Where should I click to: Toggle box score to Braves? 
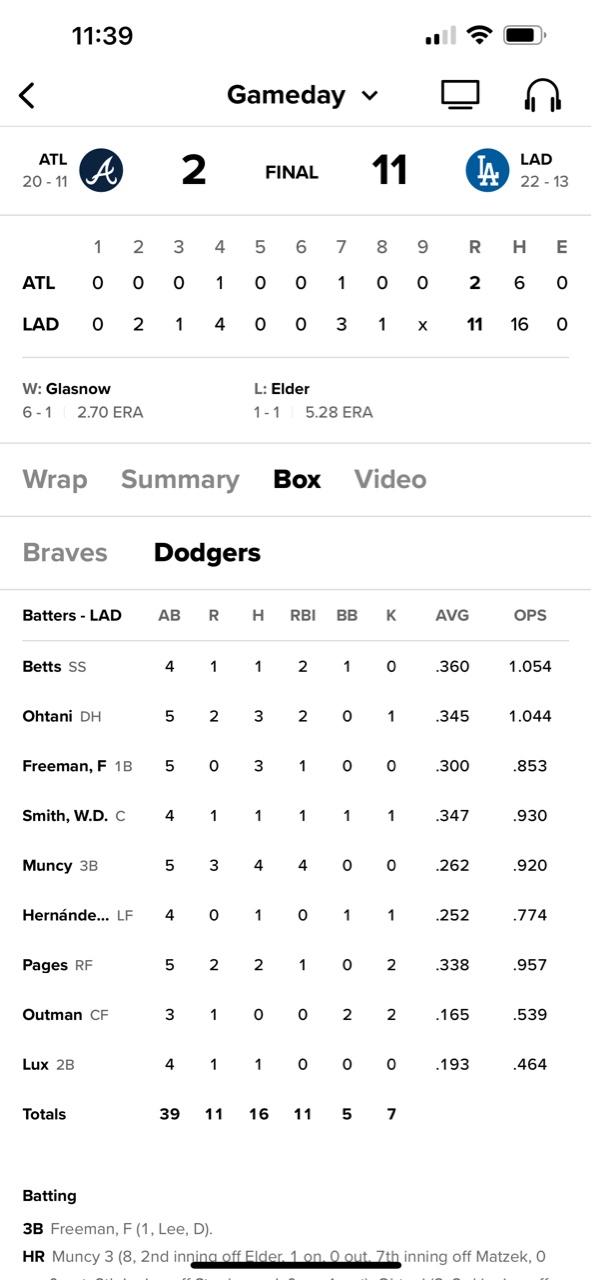[65, 552]
